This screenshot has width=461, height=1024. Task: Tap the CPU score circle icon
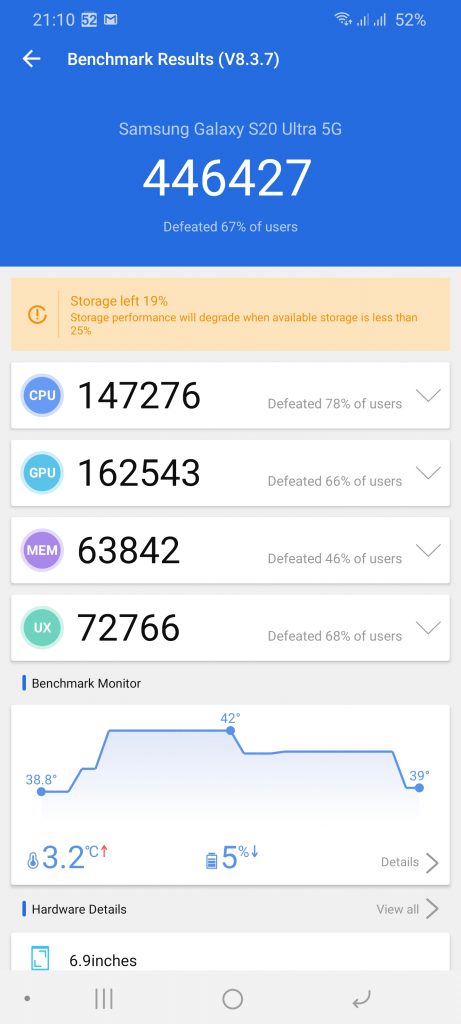(42, 395)
